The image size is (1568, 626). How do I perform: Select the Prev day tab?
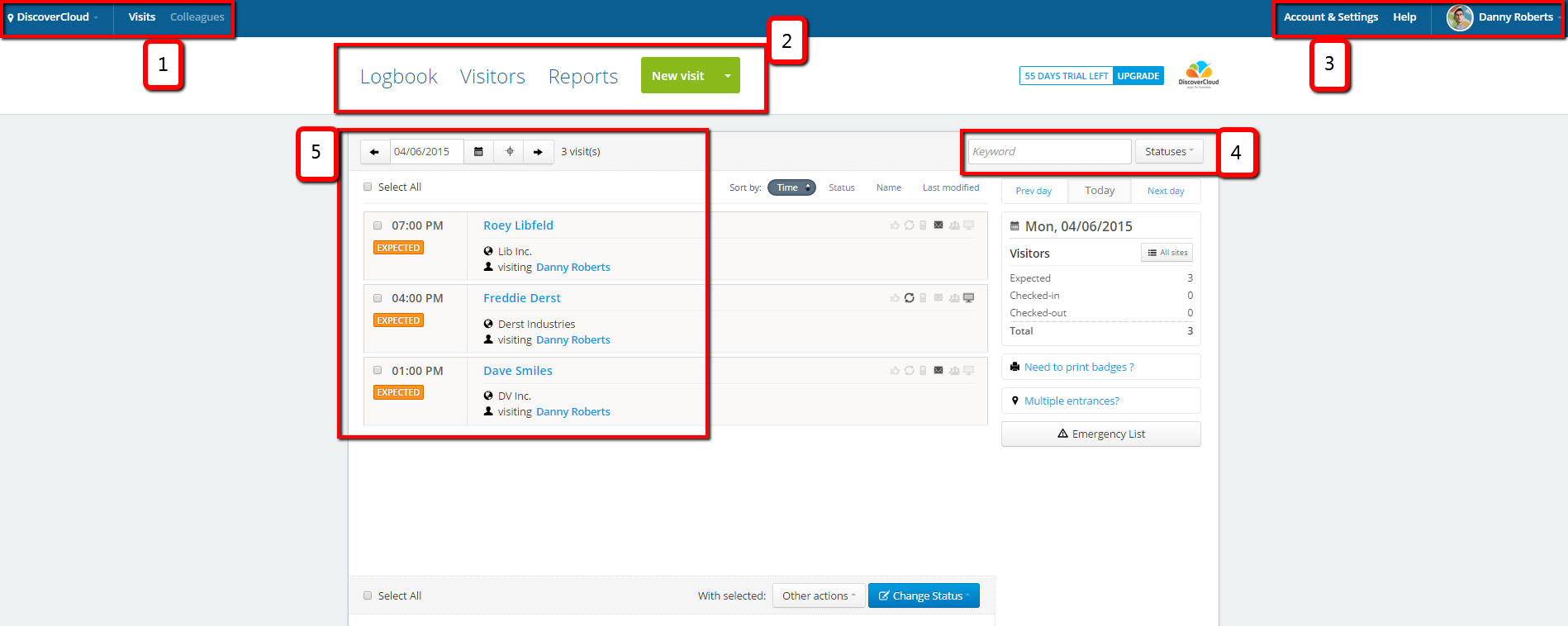(1033, 191)
